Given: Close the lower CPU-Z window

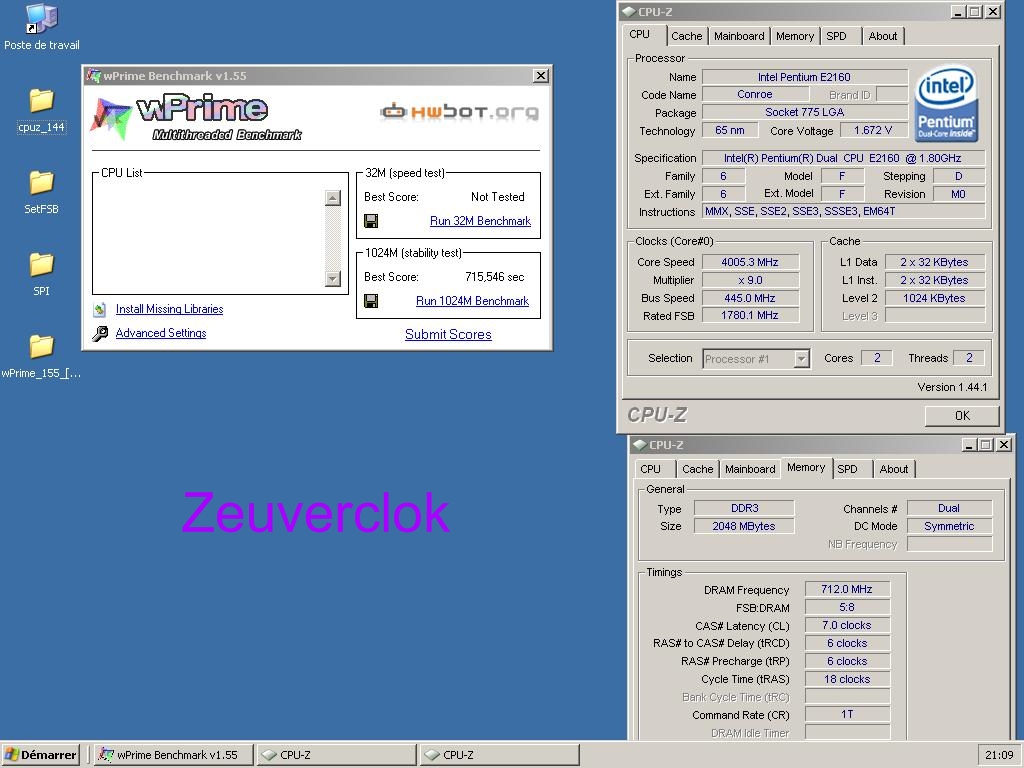Looking at the screenshot, I should 1004,445.
